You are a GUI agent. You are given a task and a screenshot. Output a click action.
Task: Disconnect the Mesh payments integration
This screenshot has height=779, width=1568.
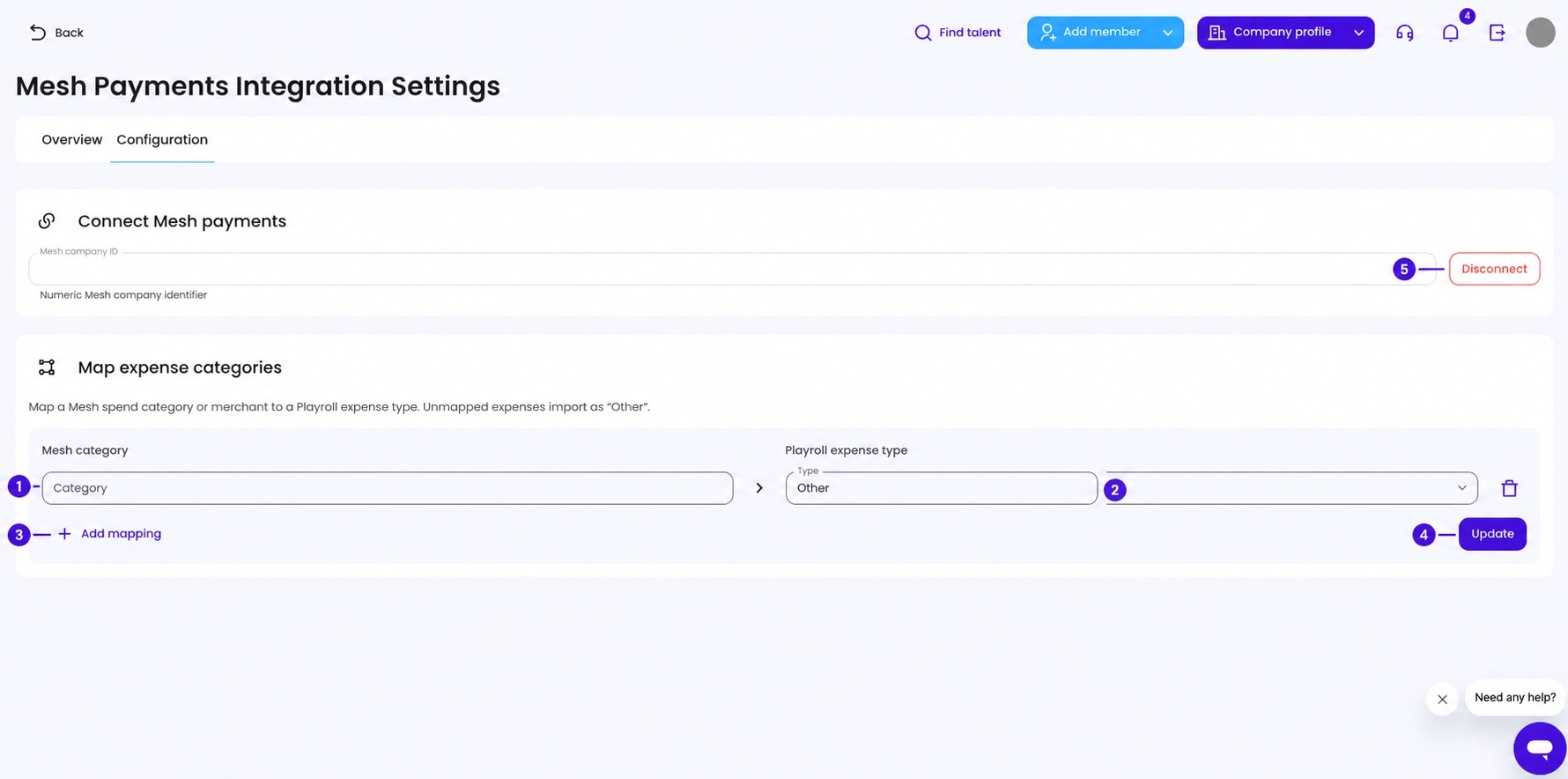[1494, 269]
